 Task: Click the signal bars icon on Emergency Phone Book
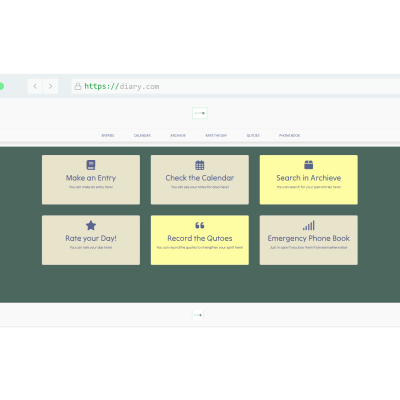[x=309, y=225]
